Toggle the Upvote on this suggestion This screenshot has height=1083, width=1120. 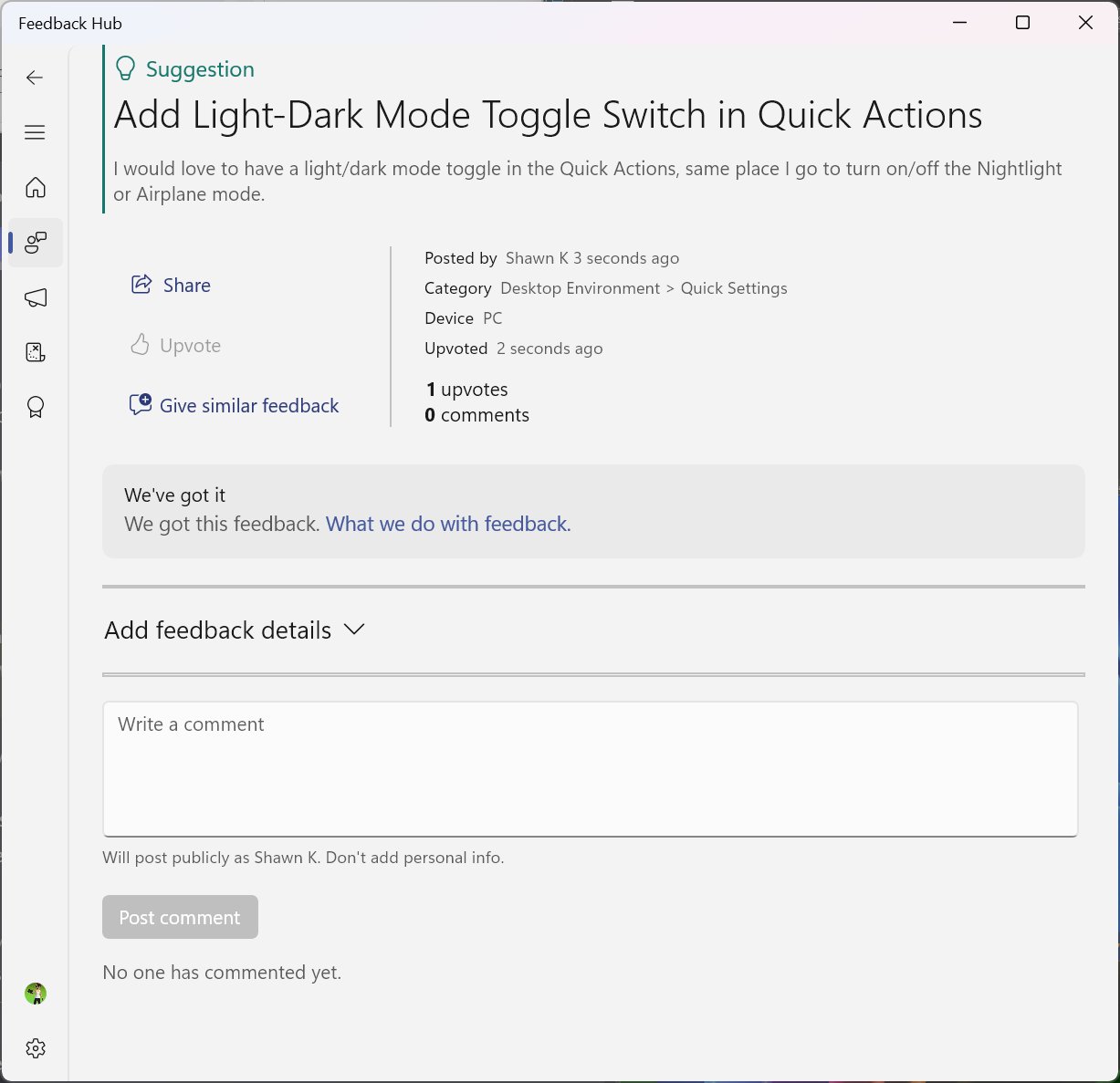pyautogui.click(x=176, y=345)
